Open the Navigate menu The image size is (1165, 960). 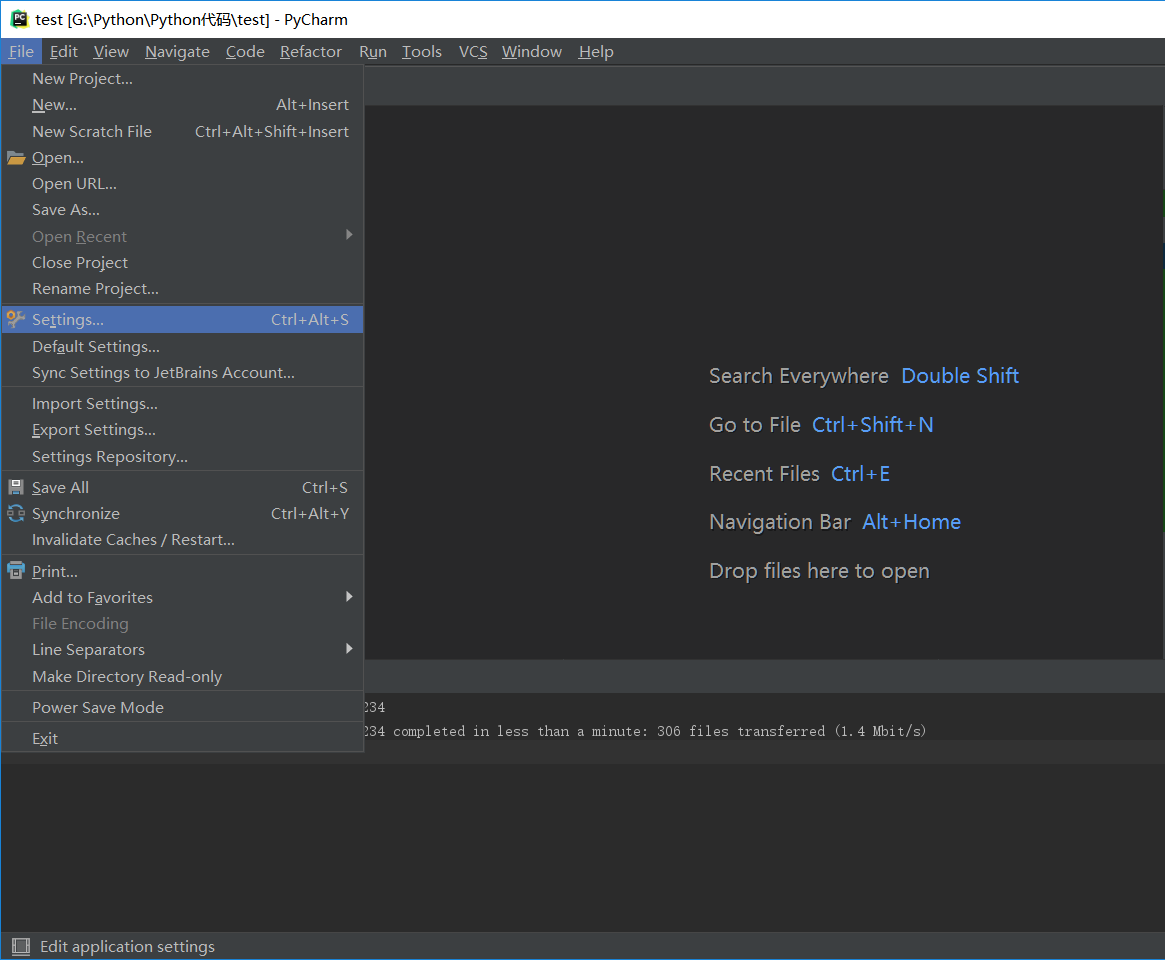[x=177, y=51]
